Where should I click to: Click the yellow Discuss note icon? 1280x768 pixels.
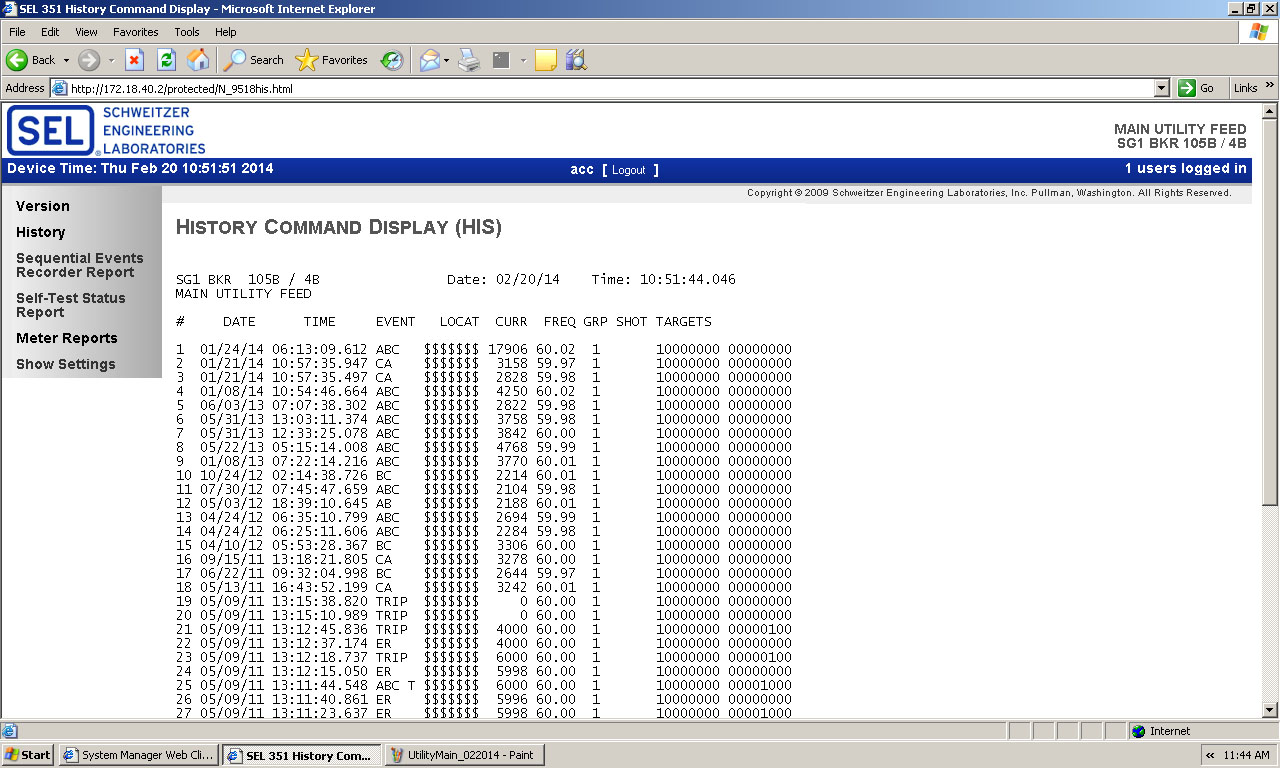tap(545, 60)
